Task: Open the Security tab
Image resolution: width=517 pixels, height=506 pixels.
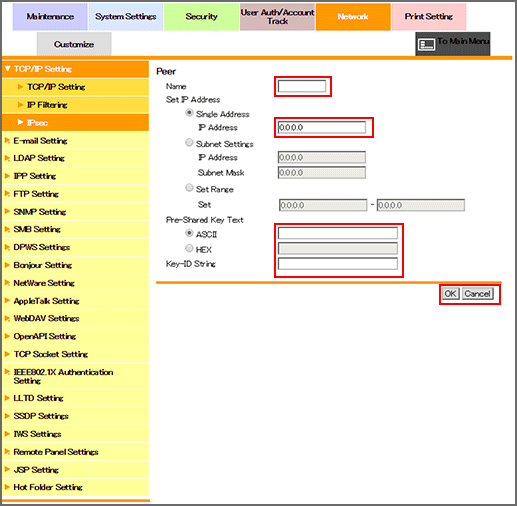Action: pos(201,17)
